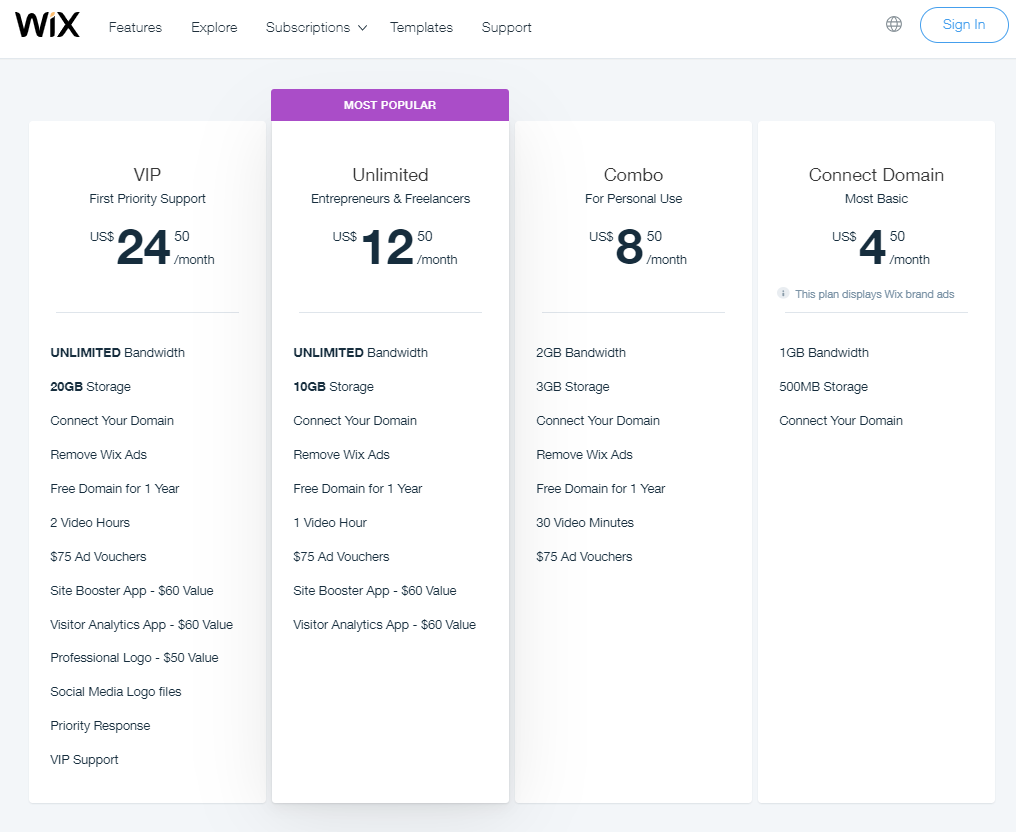The width and height of the screenshot is (1016, 832).
Task: Click the Sign In button
Action: tap(964, 25)
